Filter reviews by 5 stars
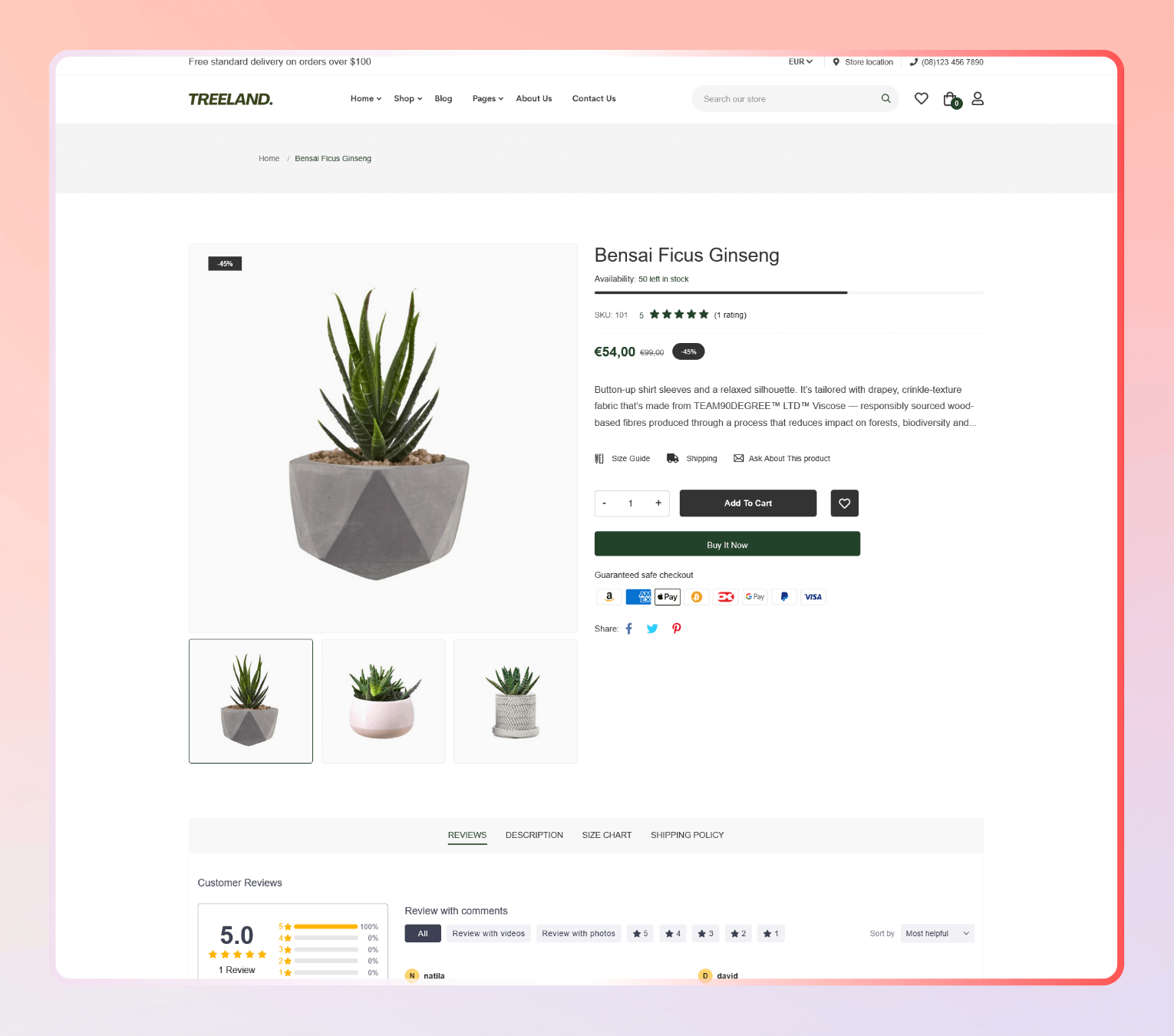Viewport: 1174px width, 1036px height. pyautogui.click(x=640, y=934)
